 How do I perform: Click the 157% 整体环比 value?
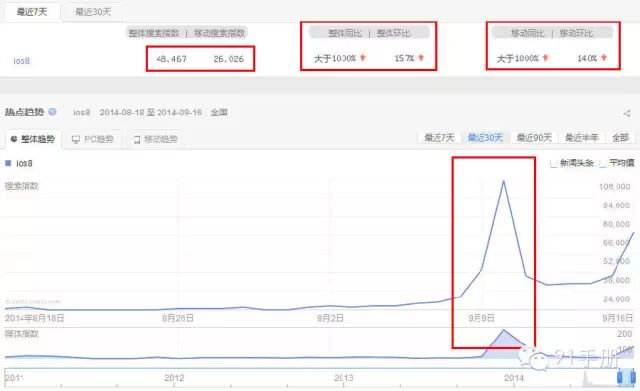(x=404, y=58)
